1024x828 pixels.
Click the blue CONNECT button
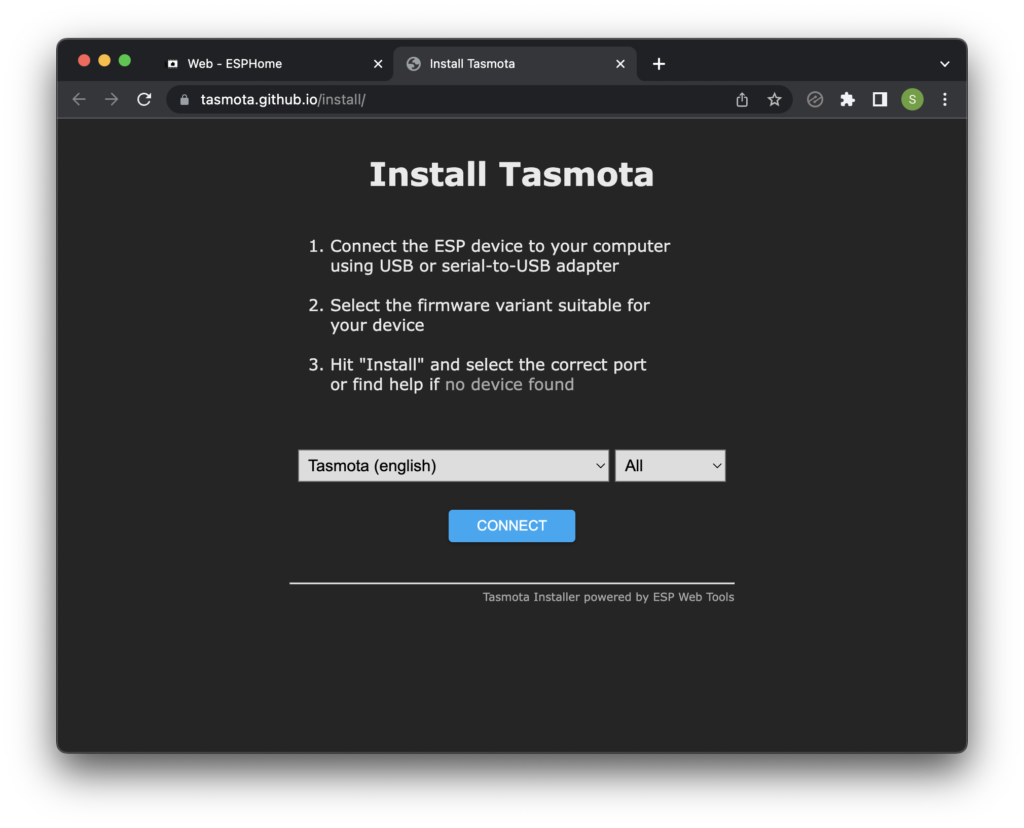(512, 526)
